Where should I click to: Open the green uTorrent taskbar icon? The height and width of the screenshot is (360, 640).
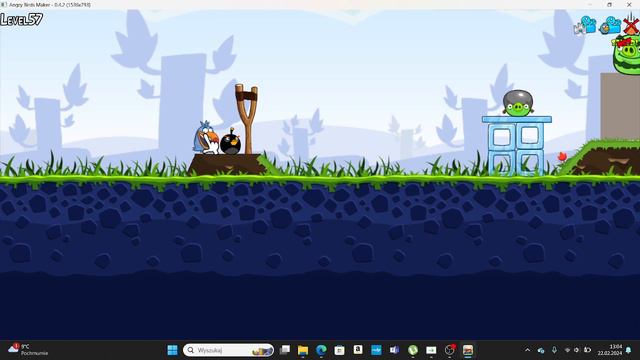(413, 350)
